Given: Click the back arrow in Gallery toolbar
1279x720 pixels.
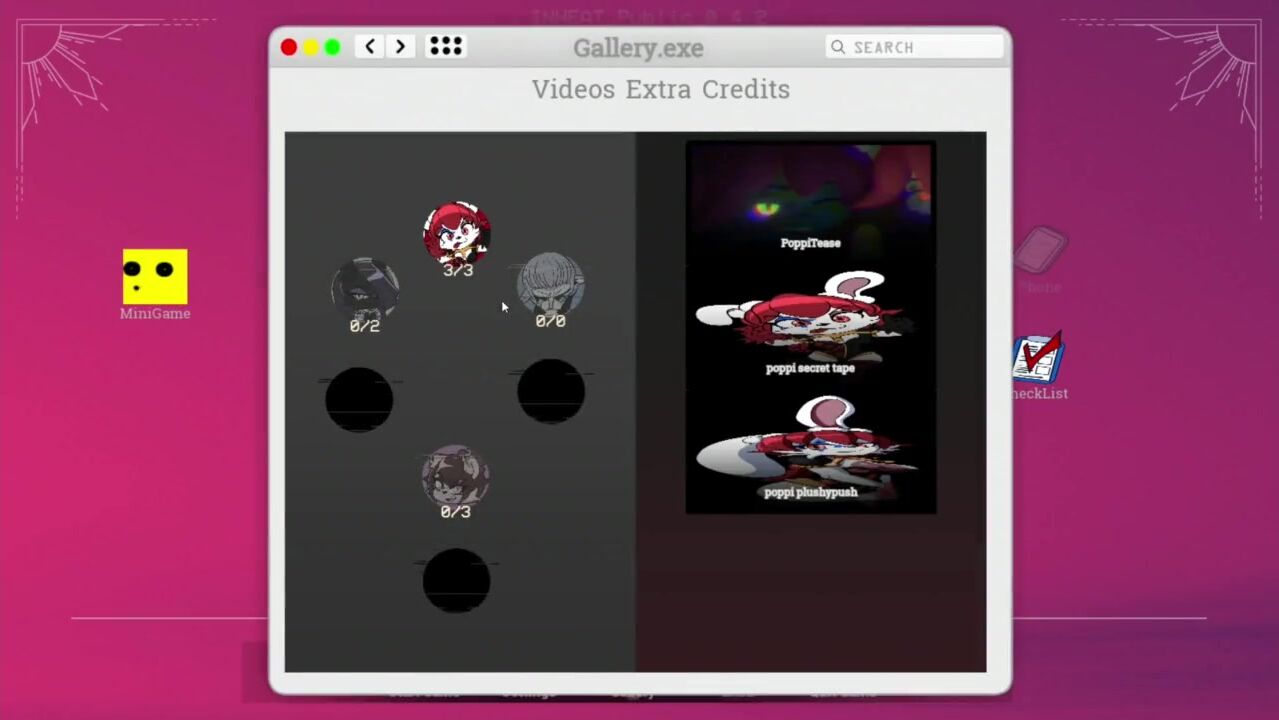Looking at the screenshot, I should pos(370,47).
